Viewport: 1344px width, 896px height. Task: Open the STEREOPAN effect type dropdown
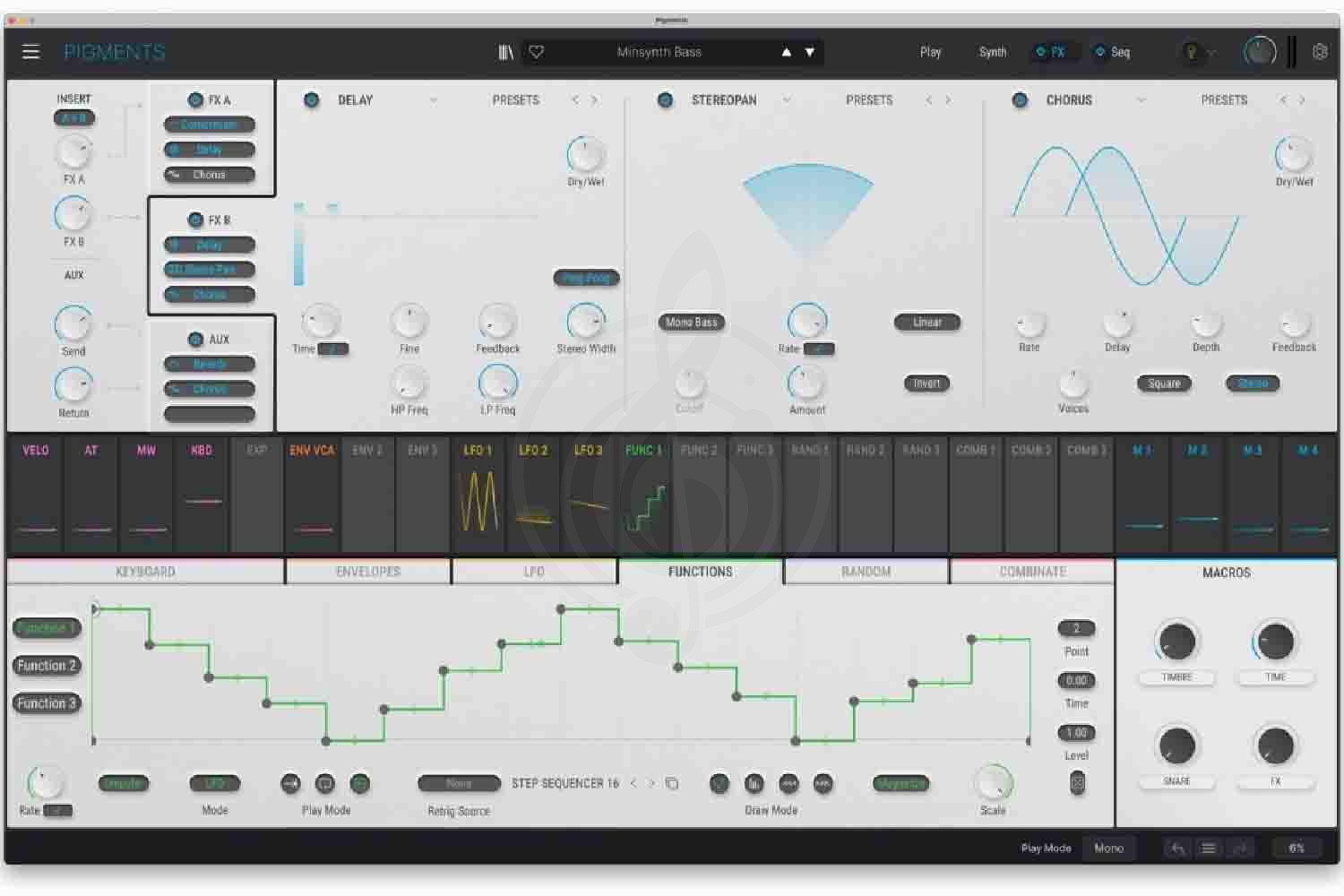coord(787,100)
